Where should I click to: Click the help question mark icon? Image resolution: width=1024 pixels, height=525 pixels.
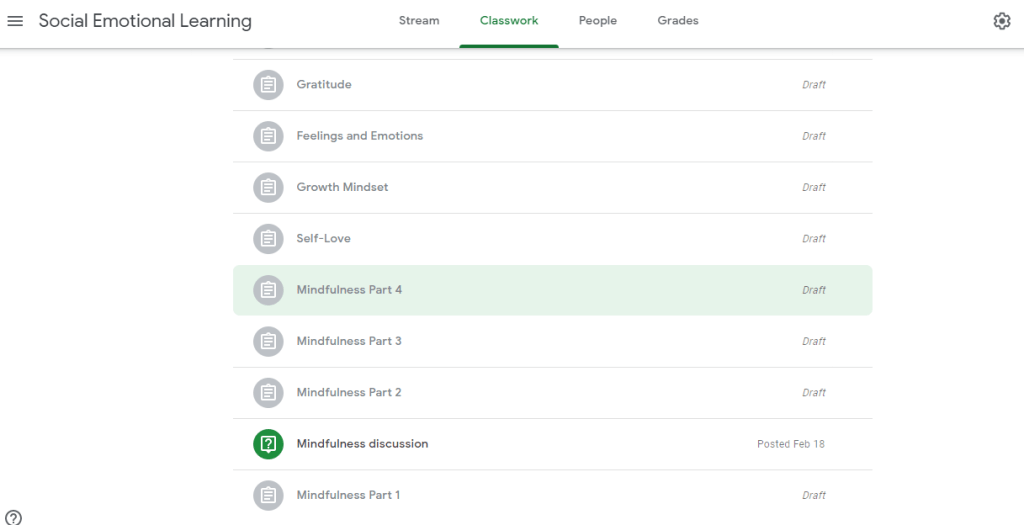(13, 517)
